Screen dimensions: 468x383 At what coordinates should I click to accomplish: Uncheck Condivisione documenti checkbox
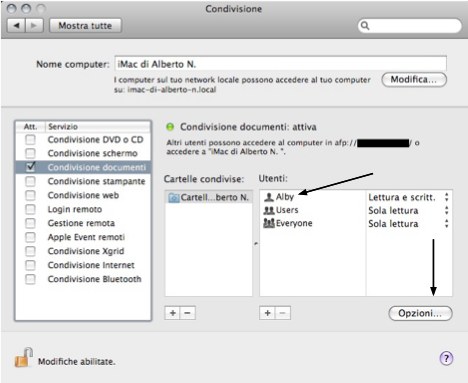coord(30,167)
